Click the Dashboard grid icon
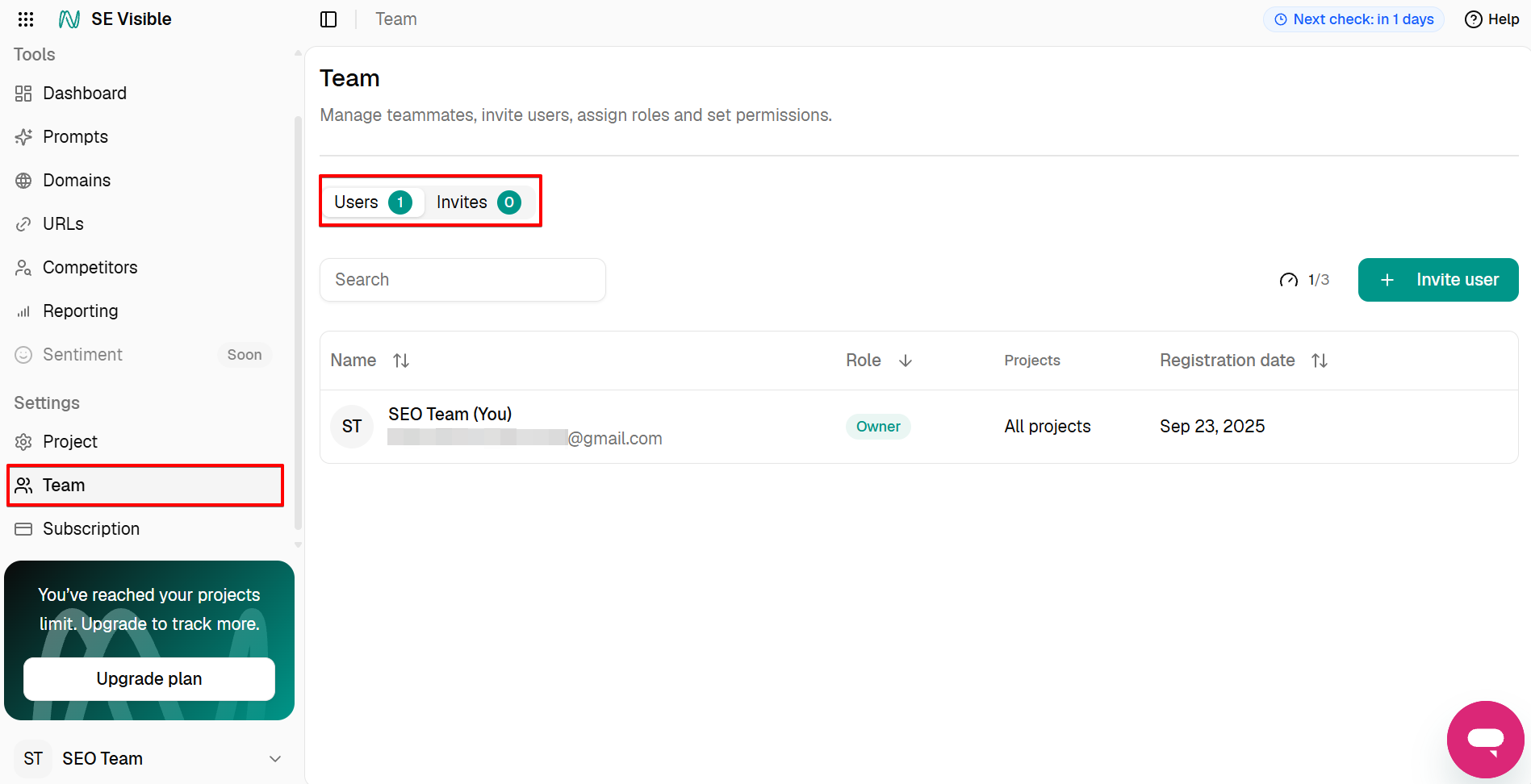Image resolution: width=1531 pixels, height=784 pixels. (23, 94)
